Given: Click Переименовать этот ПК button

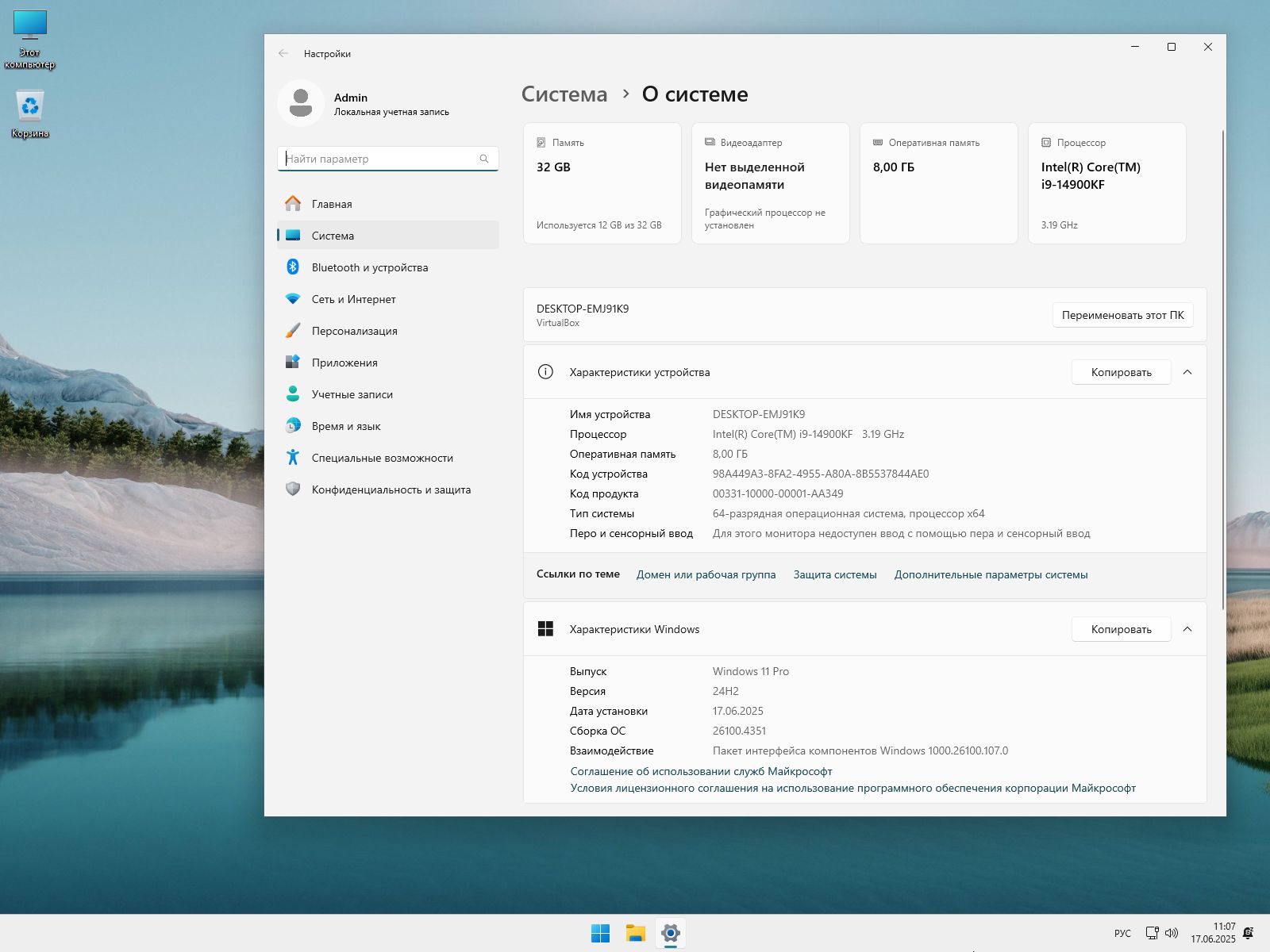Looking at the screenshot, I should (x=1122, y=315).
